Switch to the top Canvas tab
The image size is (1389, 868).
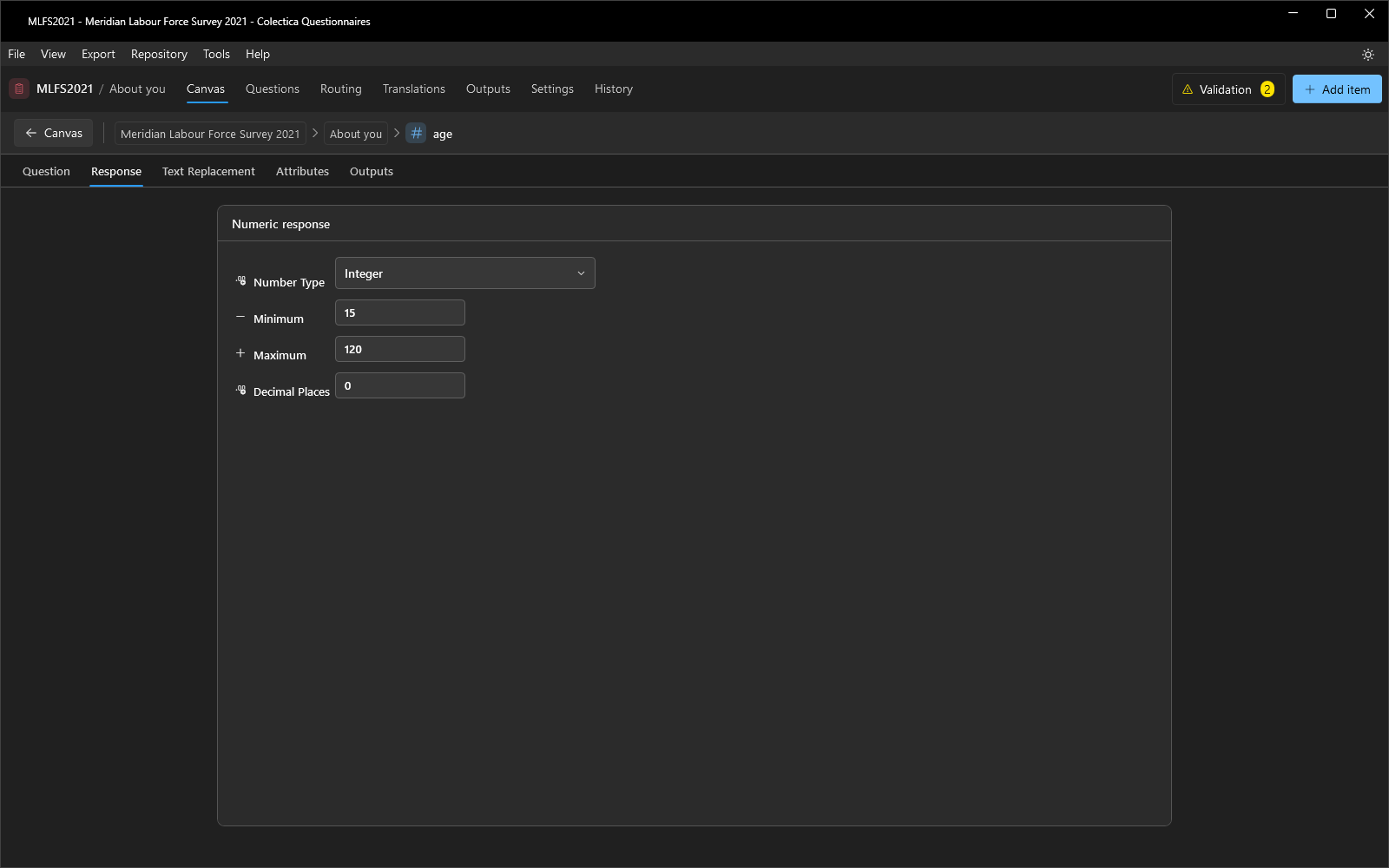tap(206, 89)
